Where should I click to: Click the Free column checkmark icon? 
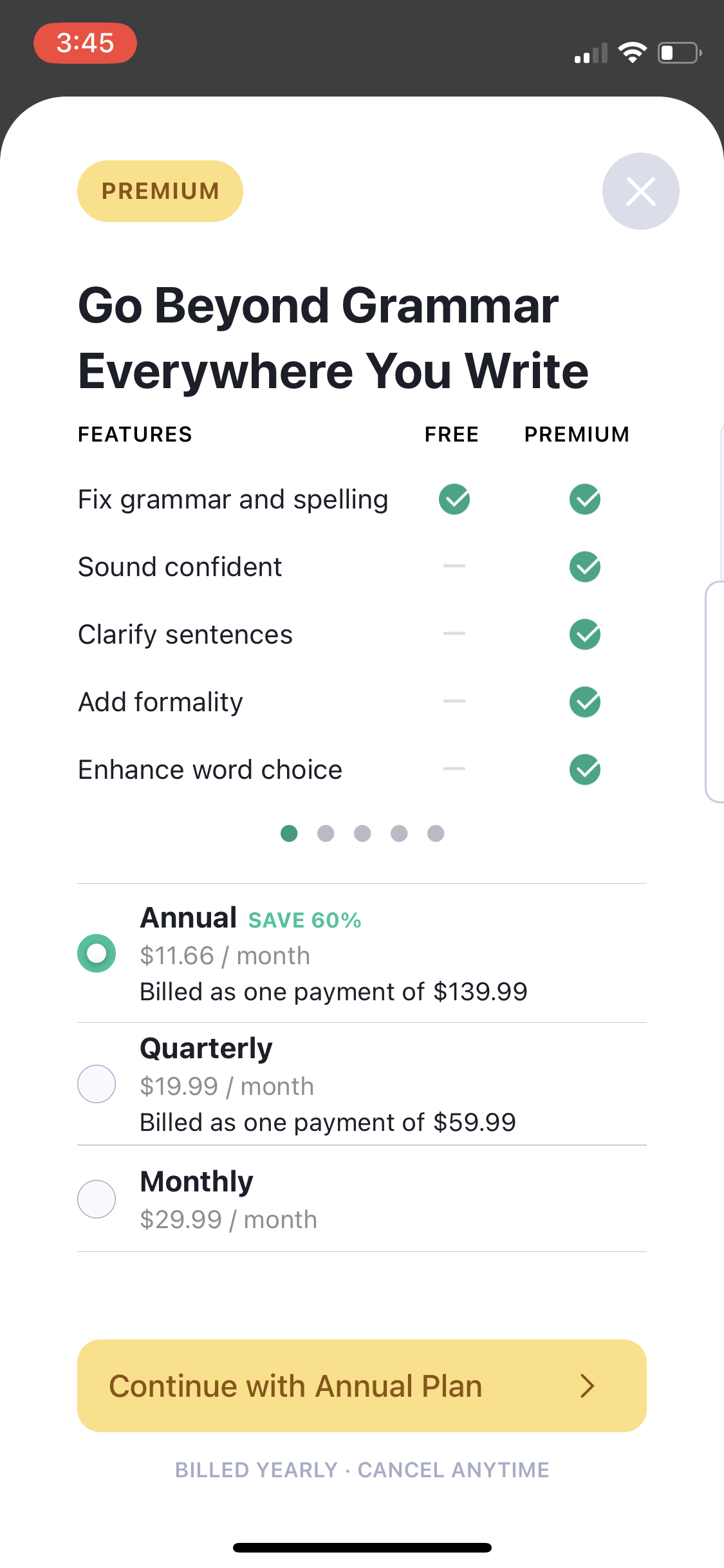point(454,499)
